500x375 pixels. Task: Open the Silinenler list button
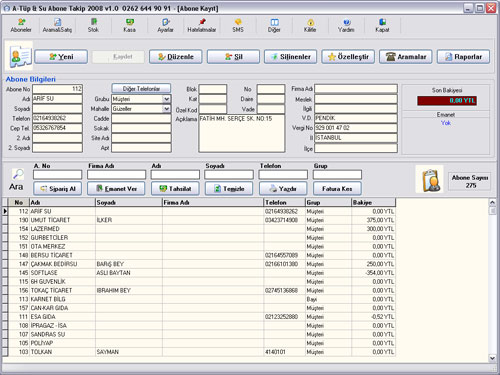pyautogui.click(x=291, y=57)
